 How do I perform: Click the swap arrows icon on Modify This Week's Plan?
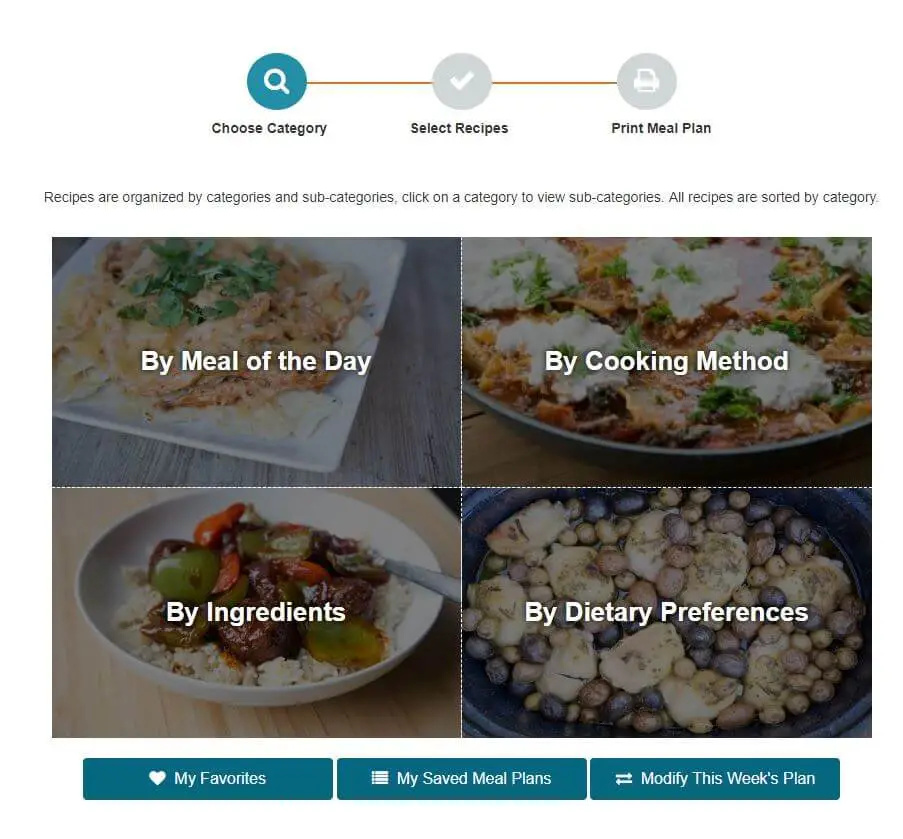624,779
